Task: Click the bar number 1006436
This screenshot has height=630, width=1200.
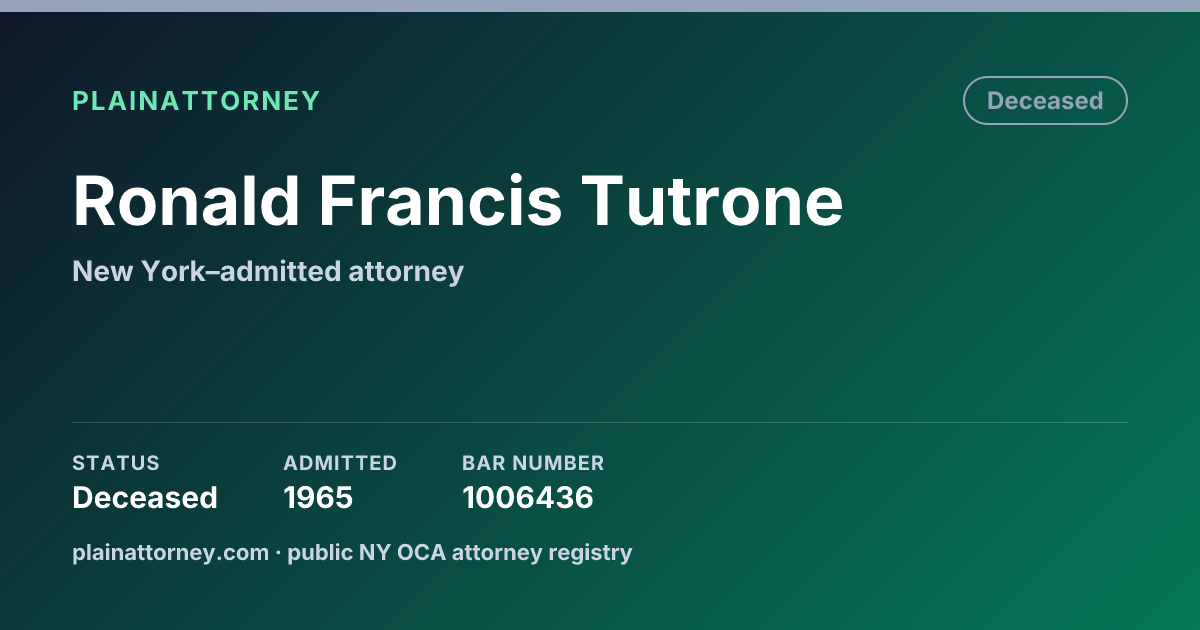Action: click(x=528, y=497)
